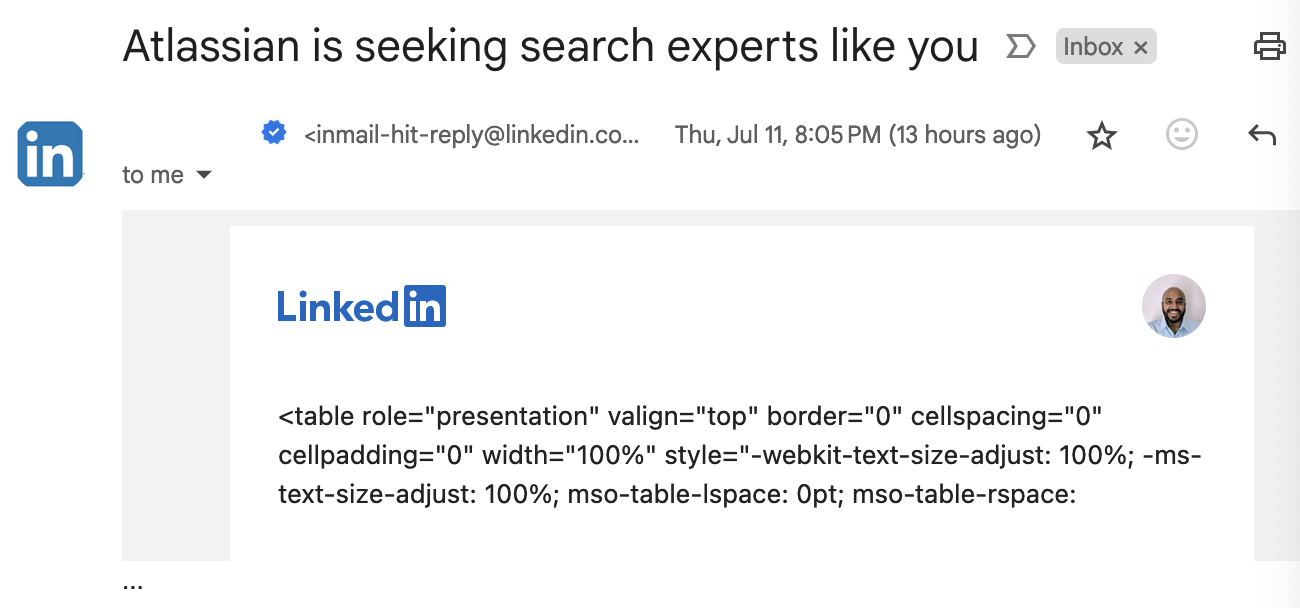Open the LinkedIn logo in the email body

[361, 306]
